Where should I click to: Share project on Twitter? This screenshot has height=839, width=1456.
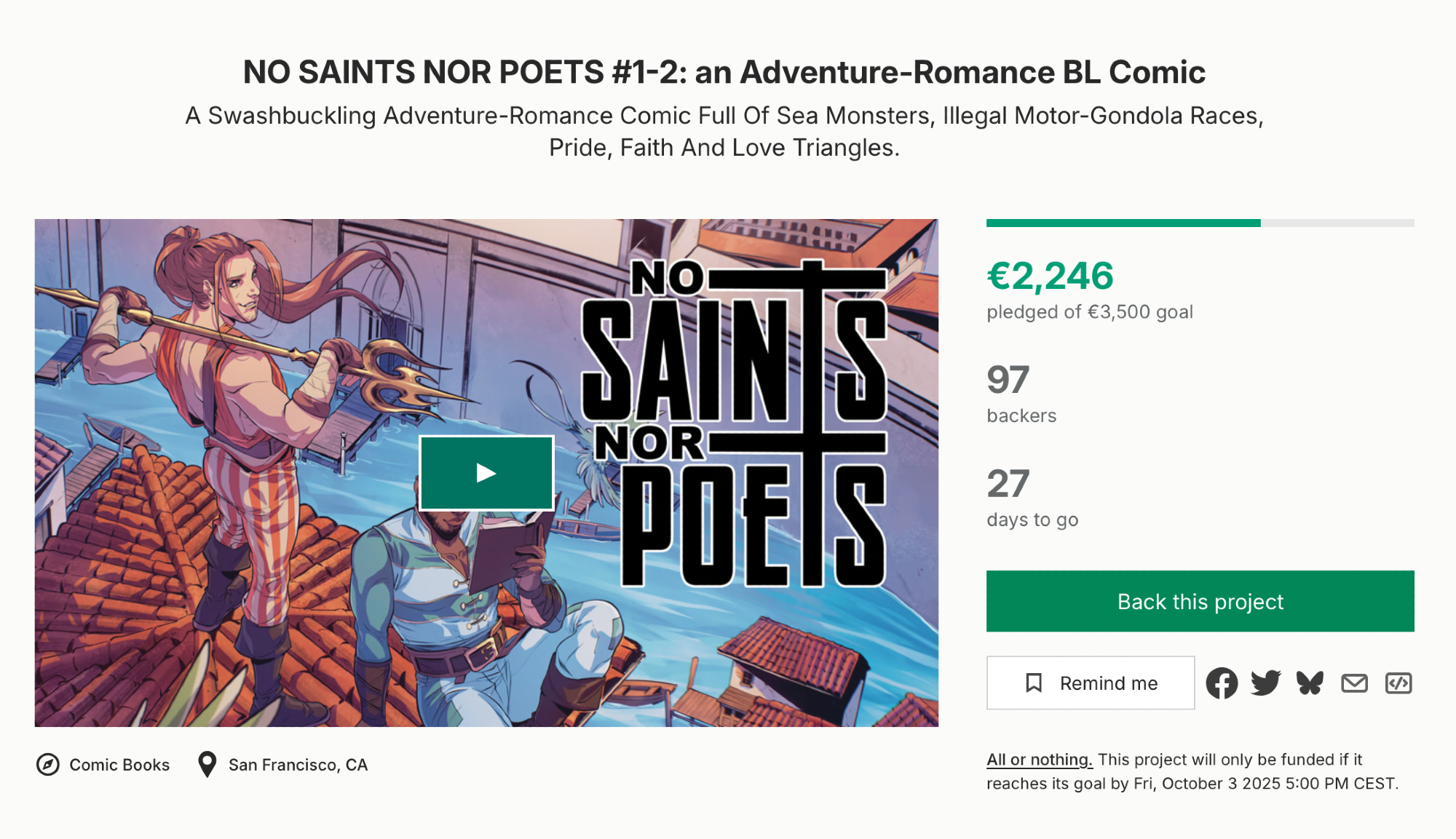point(1265,683)
